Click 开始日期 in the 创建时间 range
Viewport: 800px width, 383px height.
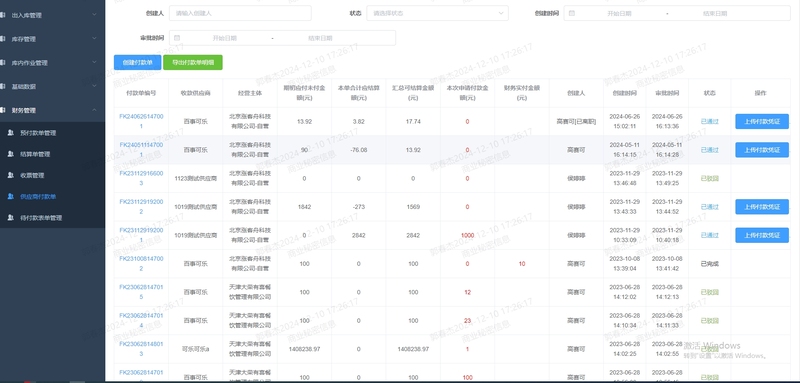pyautogui.click(x=619, y=13)
